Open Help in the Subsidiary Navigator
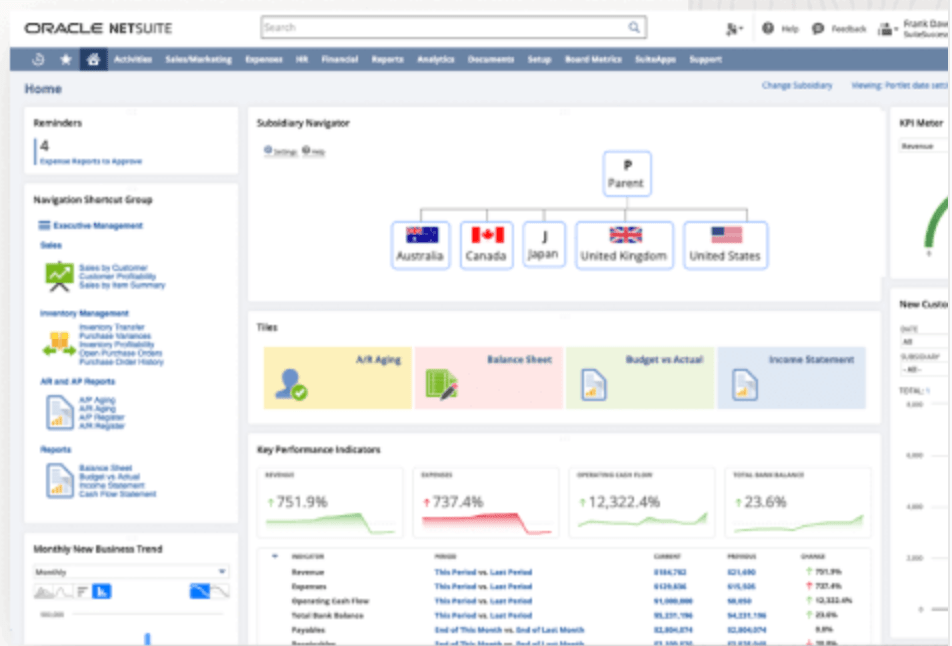Viewport: 952px width, 646px height. point(314,151)
